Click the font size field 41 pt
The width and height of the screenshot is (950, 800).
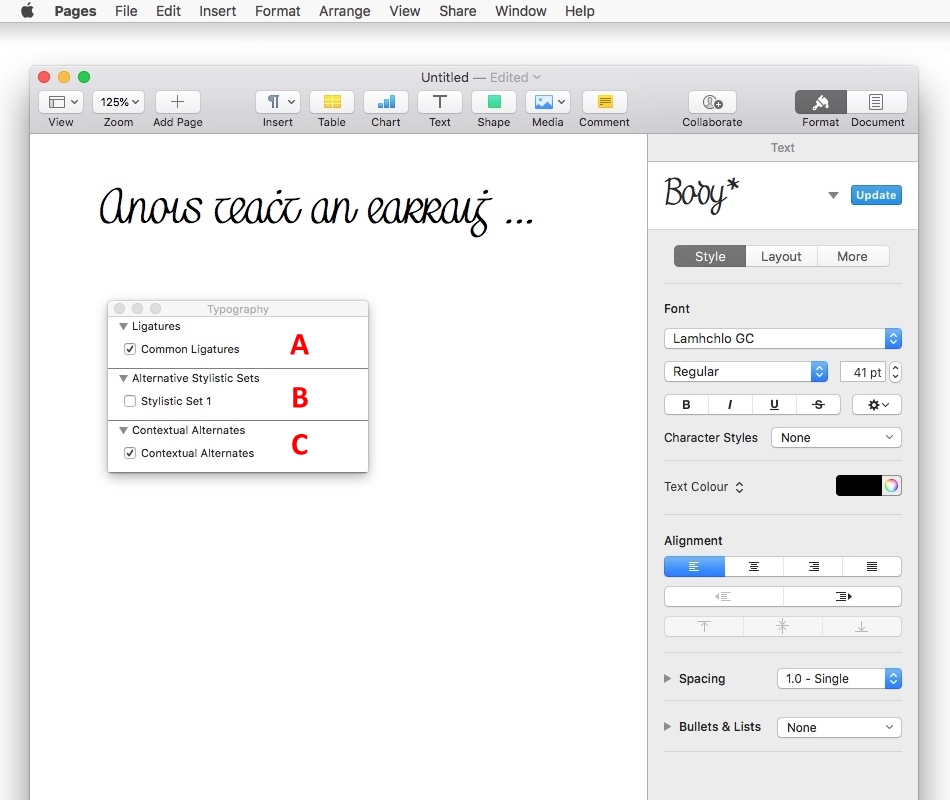pyautogui.click(x=862, y=372)
